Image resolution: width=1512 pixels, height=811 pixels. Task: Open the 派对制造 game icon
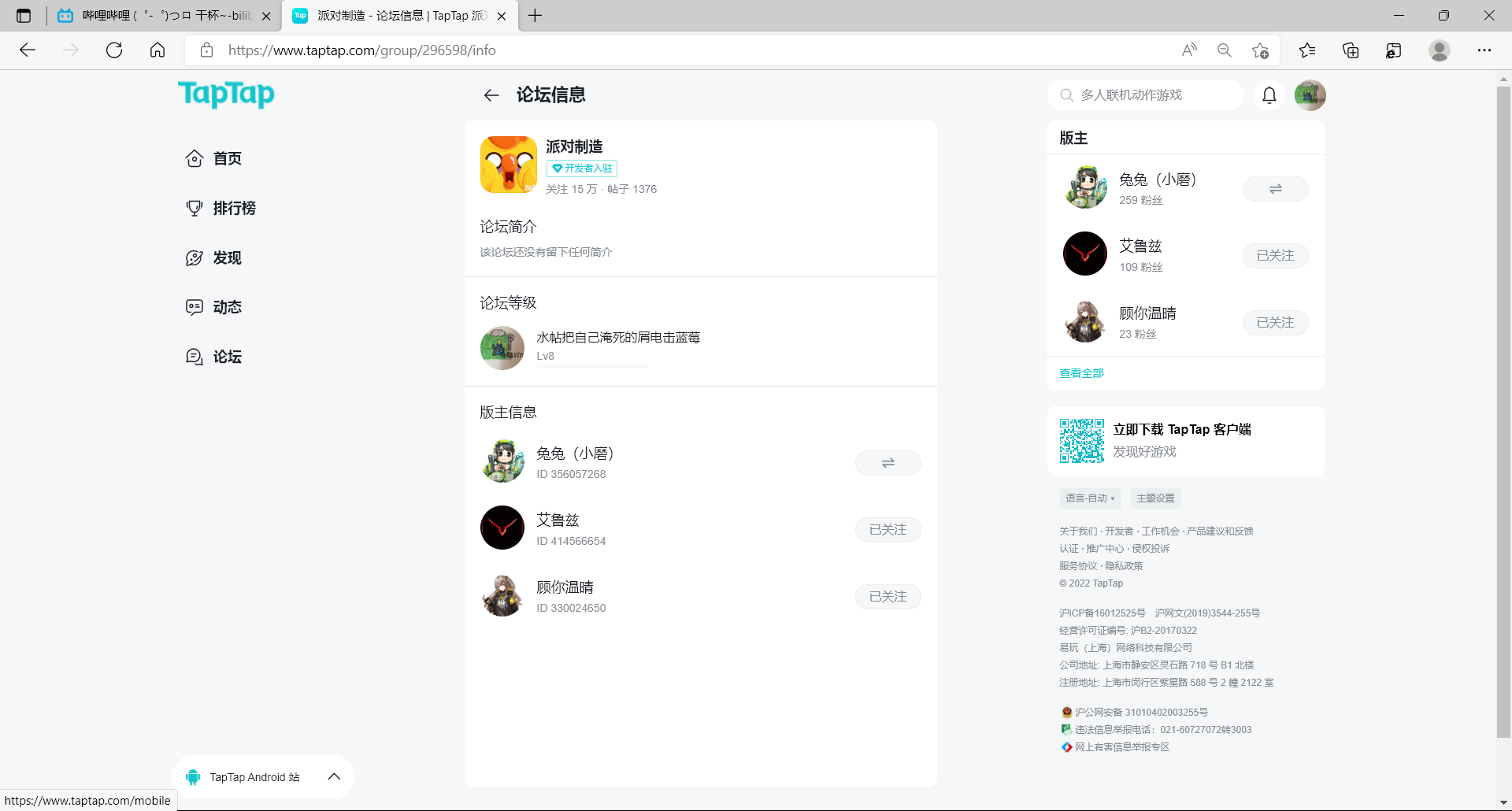[508, 165]
